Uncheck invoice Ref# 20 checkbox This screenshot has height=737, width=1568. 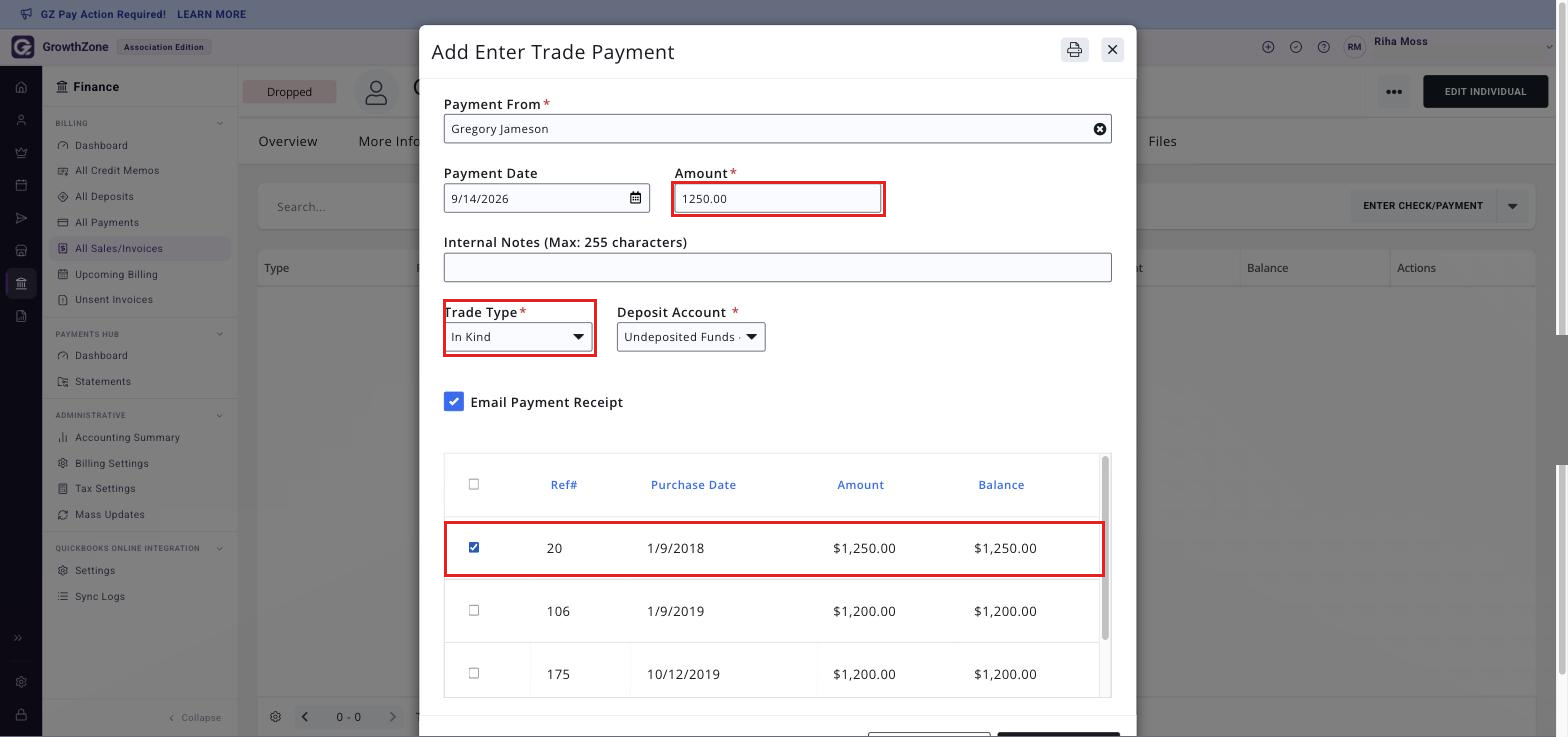474,547
